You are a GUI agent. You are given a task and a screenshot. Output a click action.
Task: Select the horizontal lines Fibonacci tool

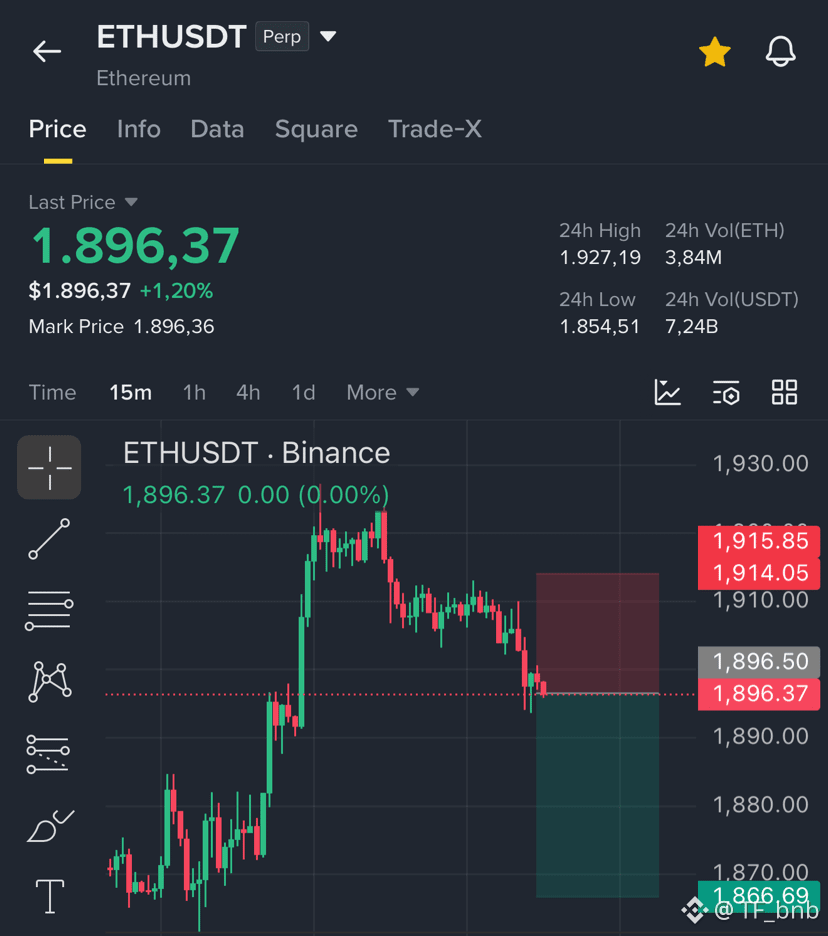tap(50, 610)
